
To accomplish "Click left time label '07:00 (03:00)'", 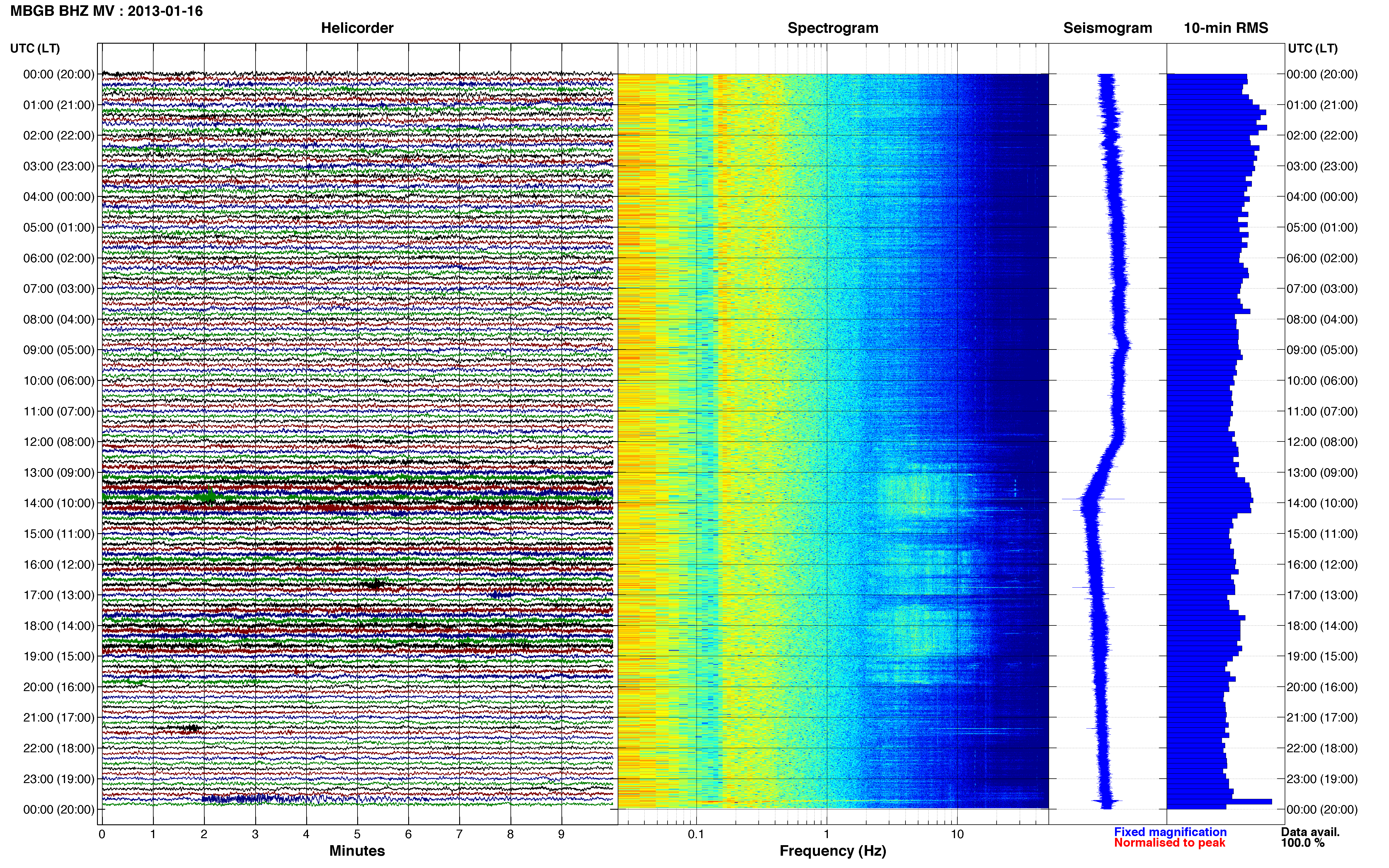I will click(x=59, y=289).
